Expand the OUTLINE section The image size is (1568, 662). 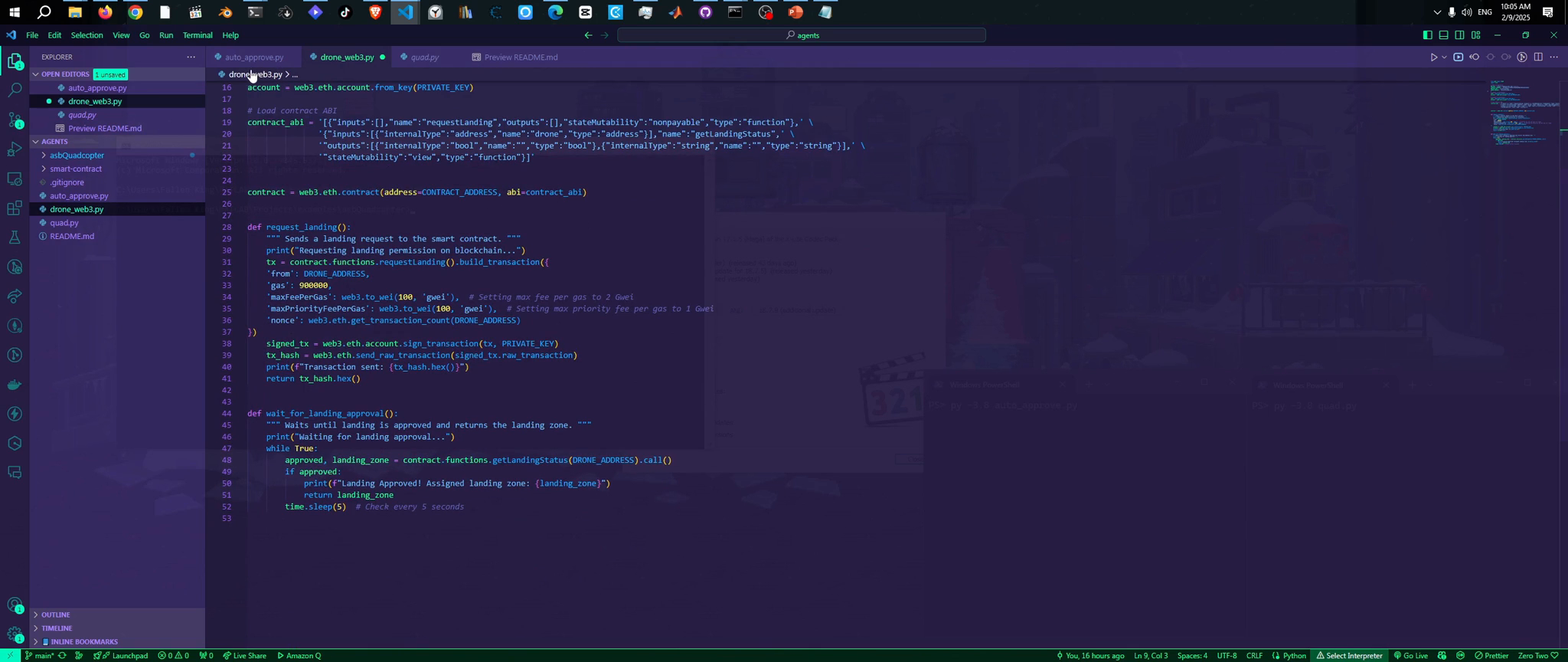117,614
